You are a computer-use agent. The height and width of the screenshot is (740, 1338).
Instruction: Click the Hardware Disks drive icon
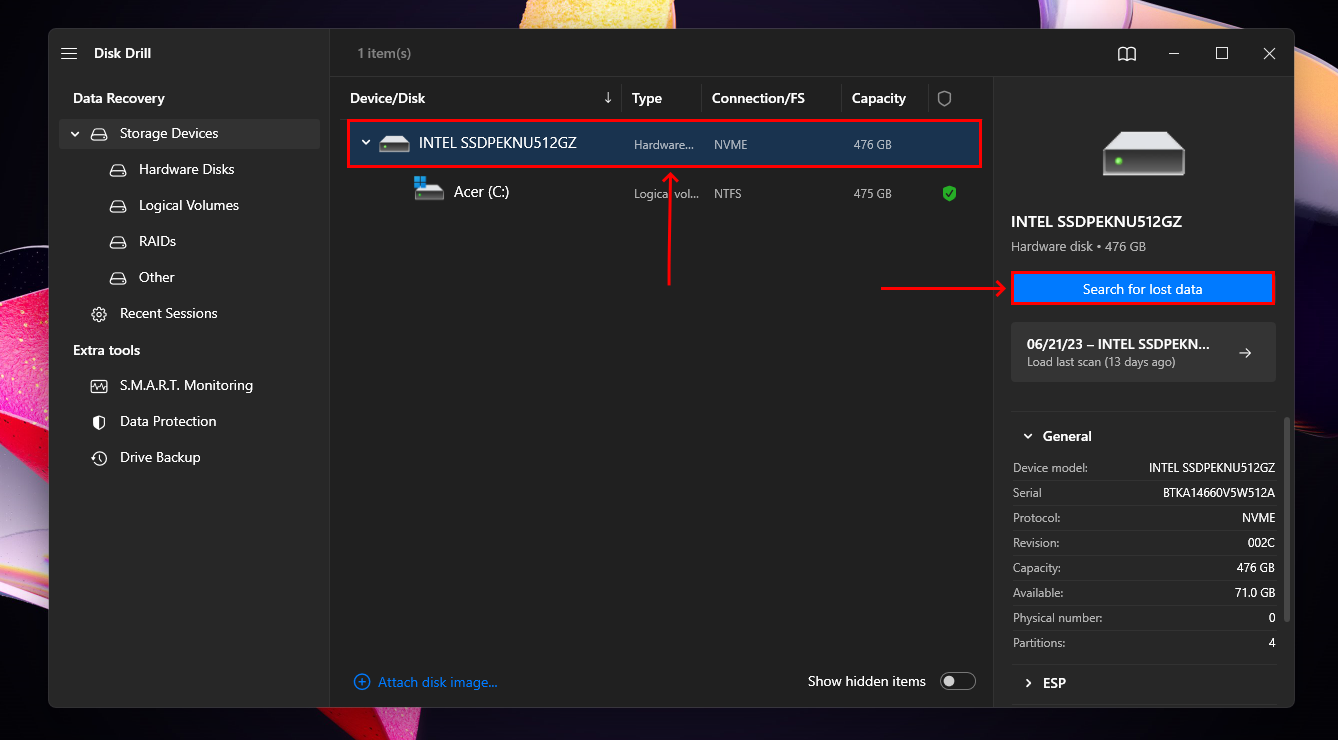tap(119, 170)
